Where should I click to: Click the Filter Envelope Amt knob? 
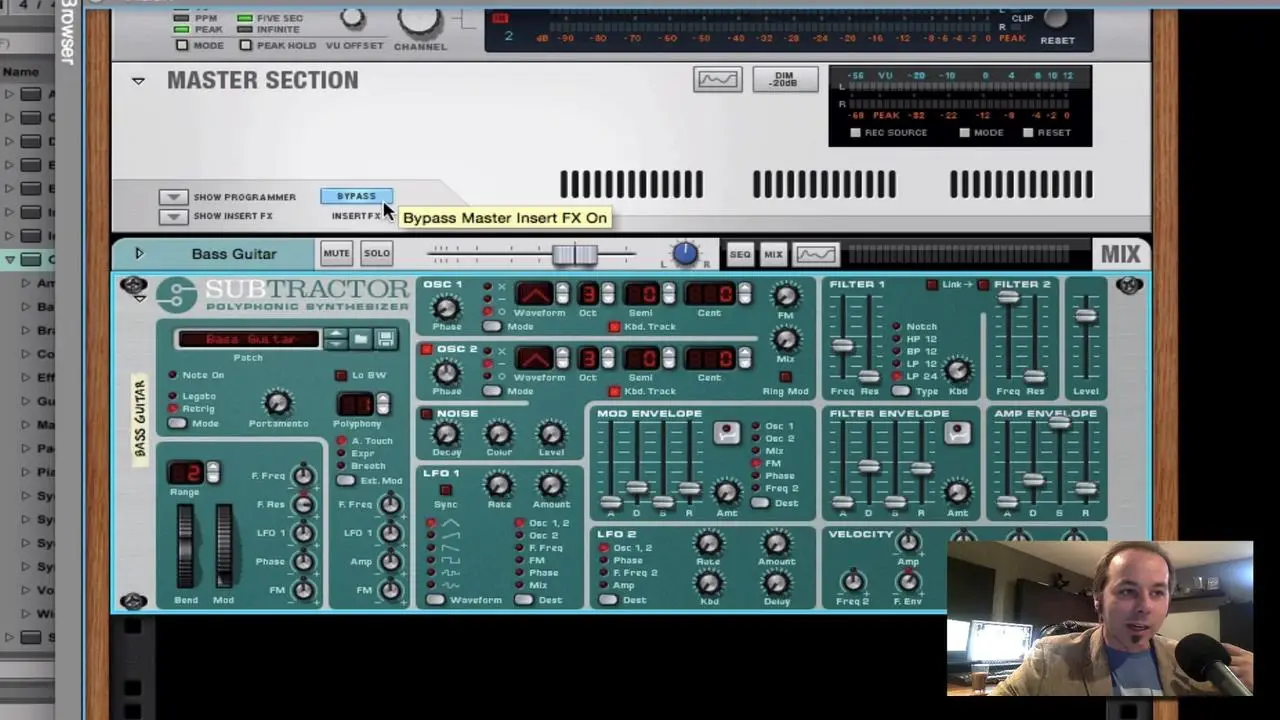[x=957, y=492]
